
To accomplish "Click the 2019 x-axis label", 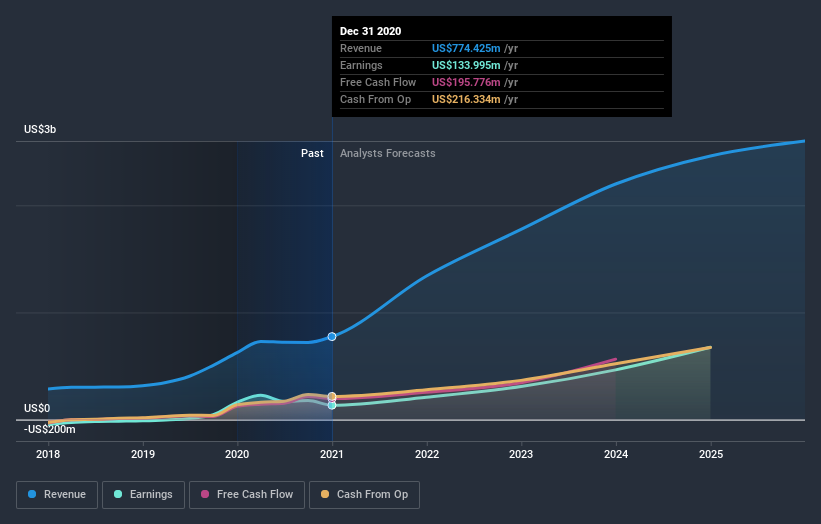I will (143, 454).
